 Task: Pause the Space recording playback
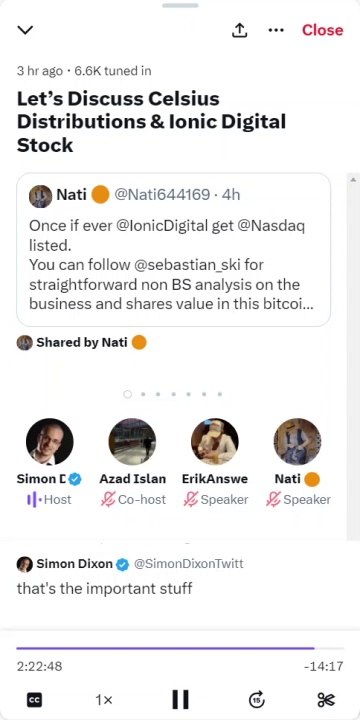[180, 699]
